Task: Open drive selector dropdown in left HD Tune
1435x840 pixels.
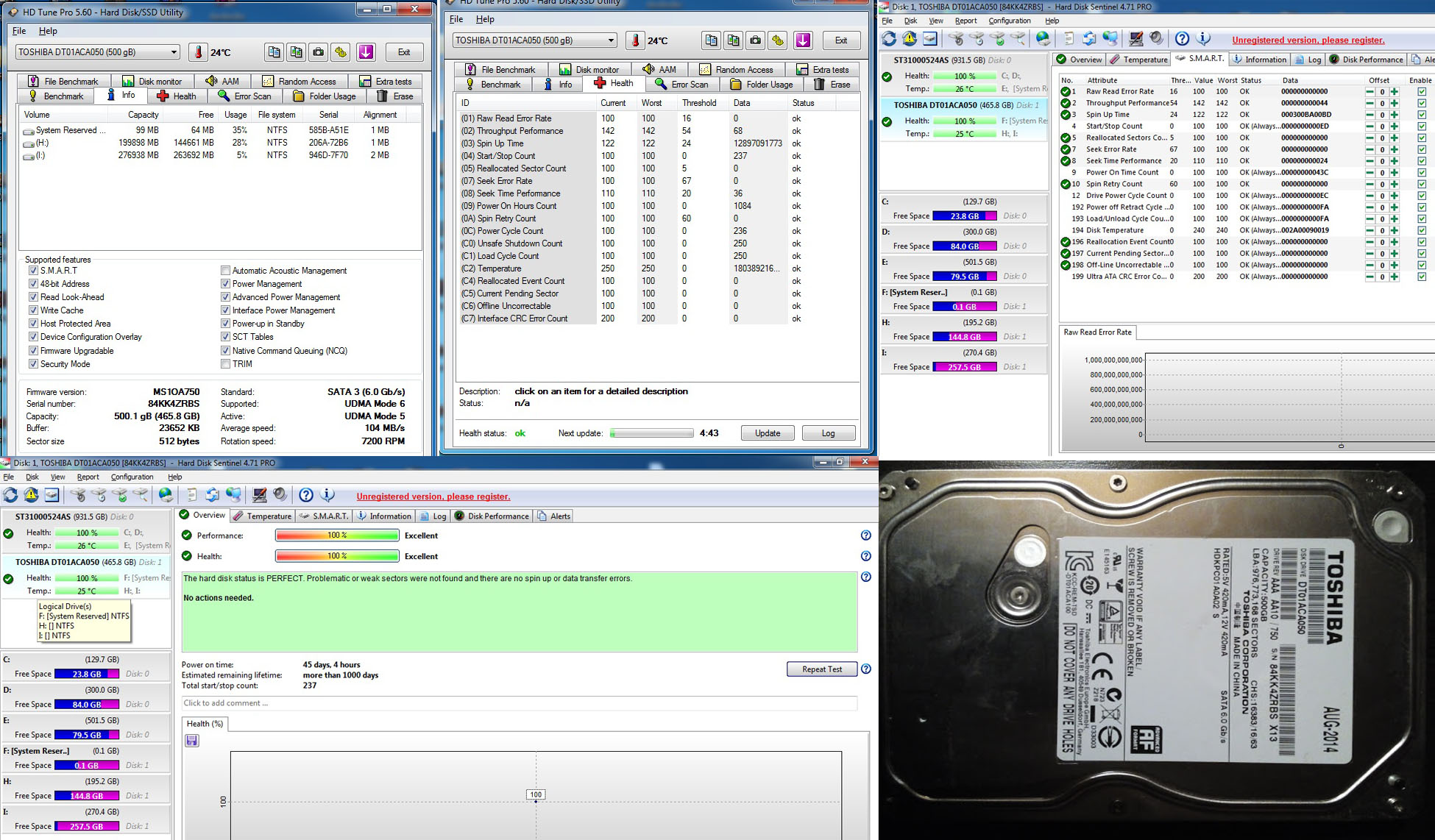Action: [174, 52]
